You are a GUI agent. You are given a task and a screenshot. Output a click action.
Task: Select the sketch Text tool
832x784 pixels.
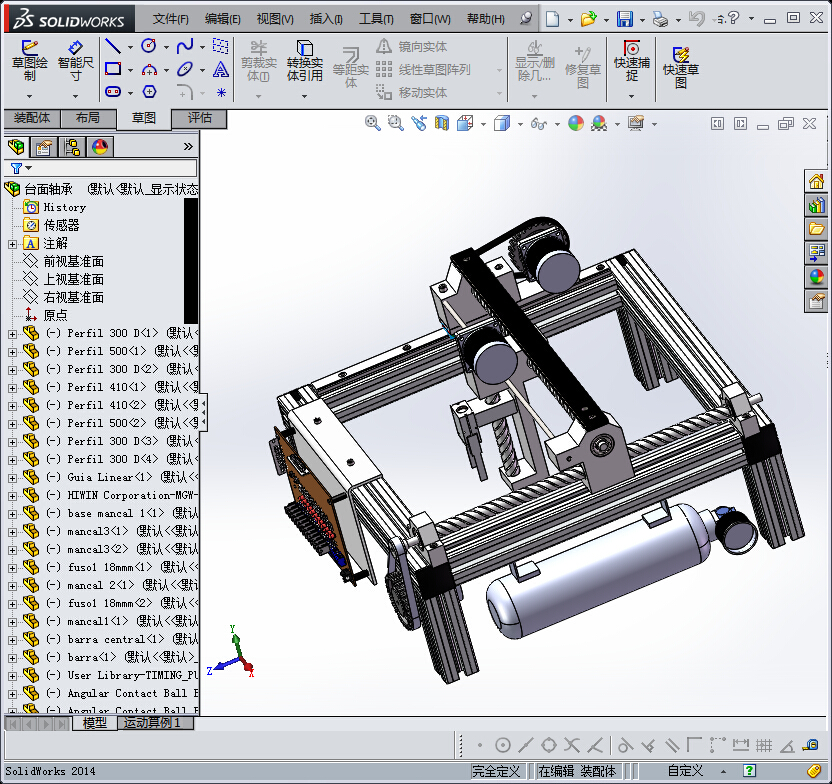pos(221,69)
